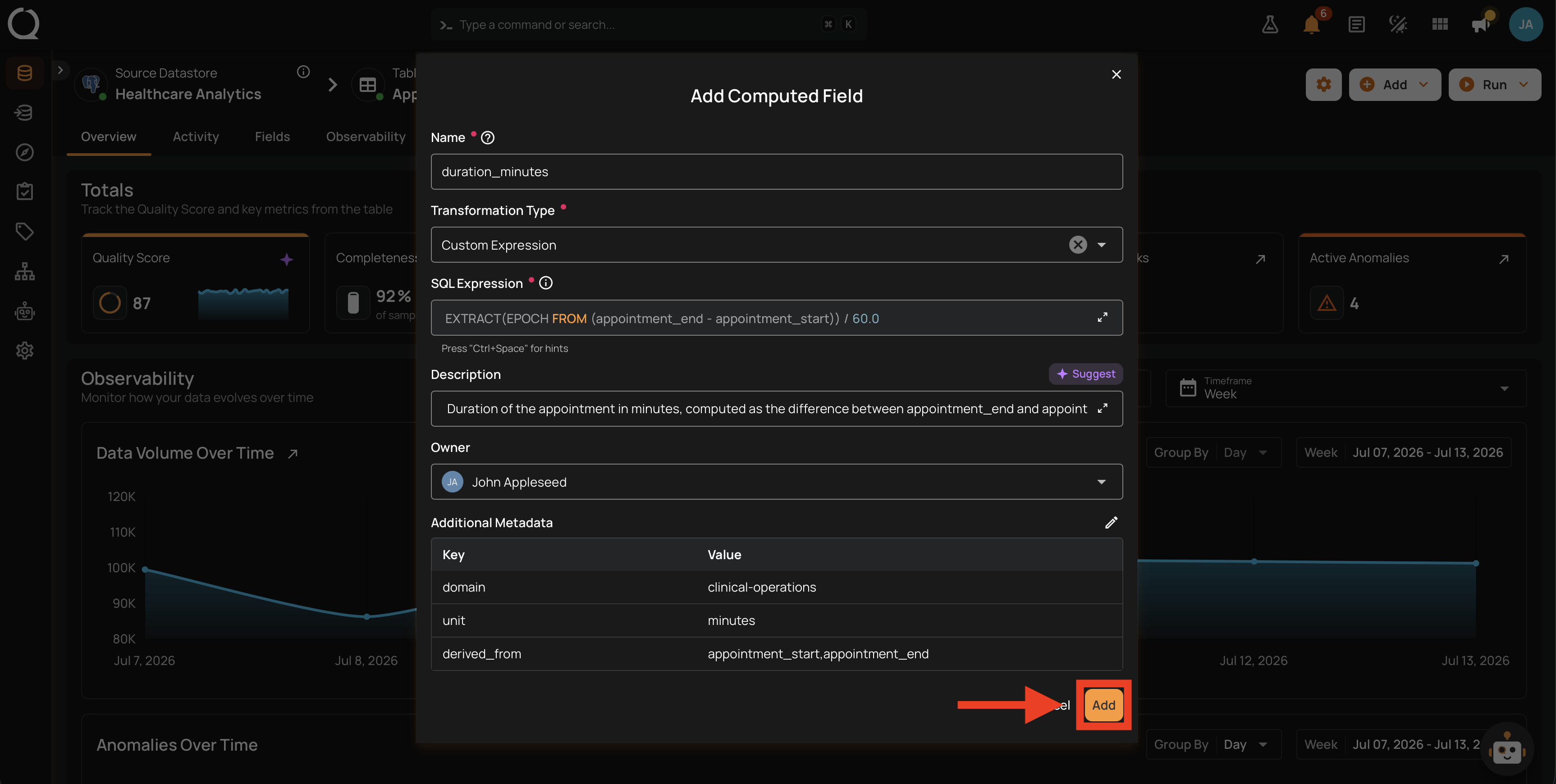Click the appointment_start,appointment_end value

[x=818, y=653]
